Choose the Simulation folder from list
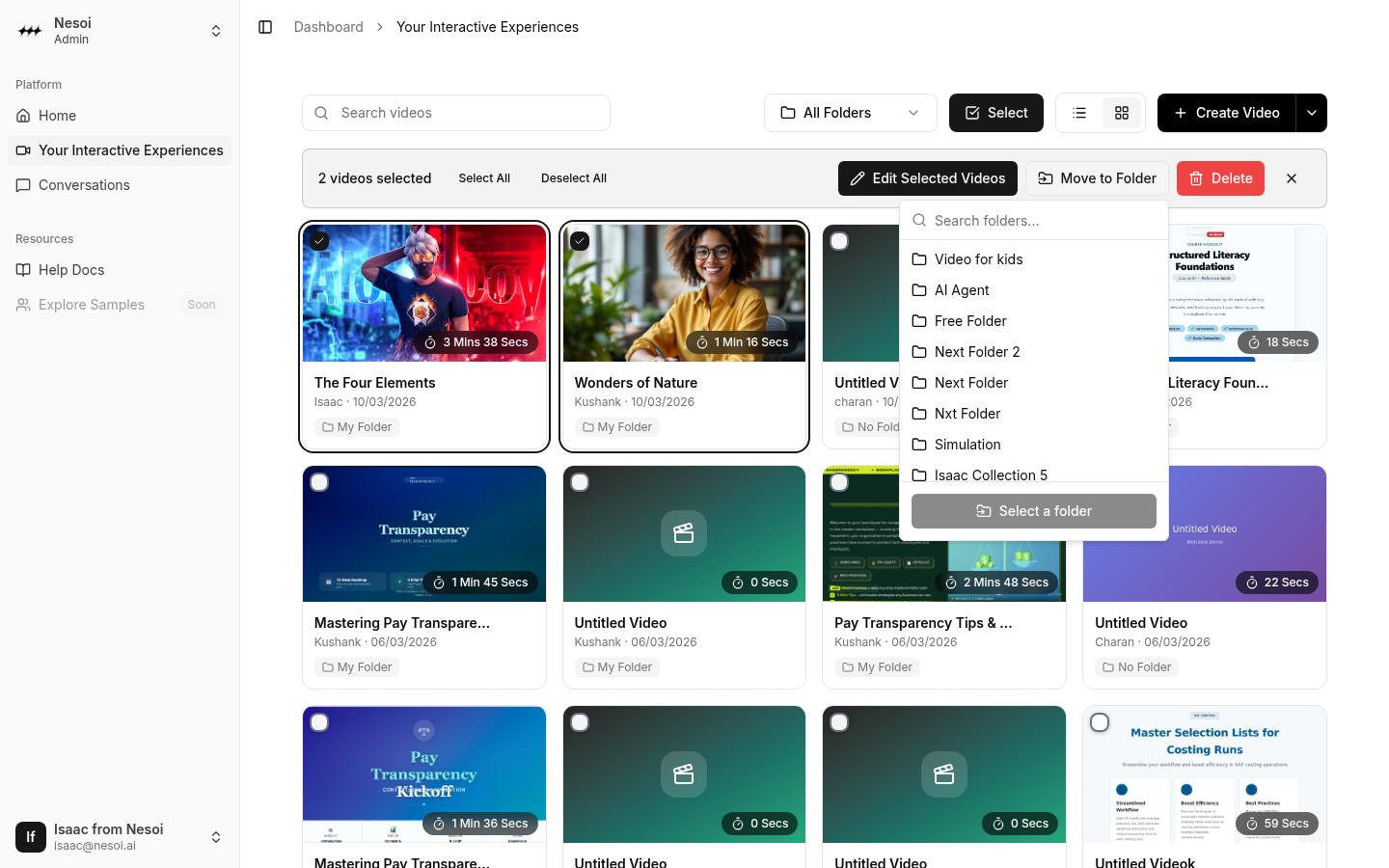The image size is (1389, 868). (967, 445)
